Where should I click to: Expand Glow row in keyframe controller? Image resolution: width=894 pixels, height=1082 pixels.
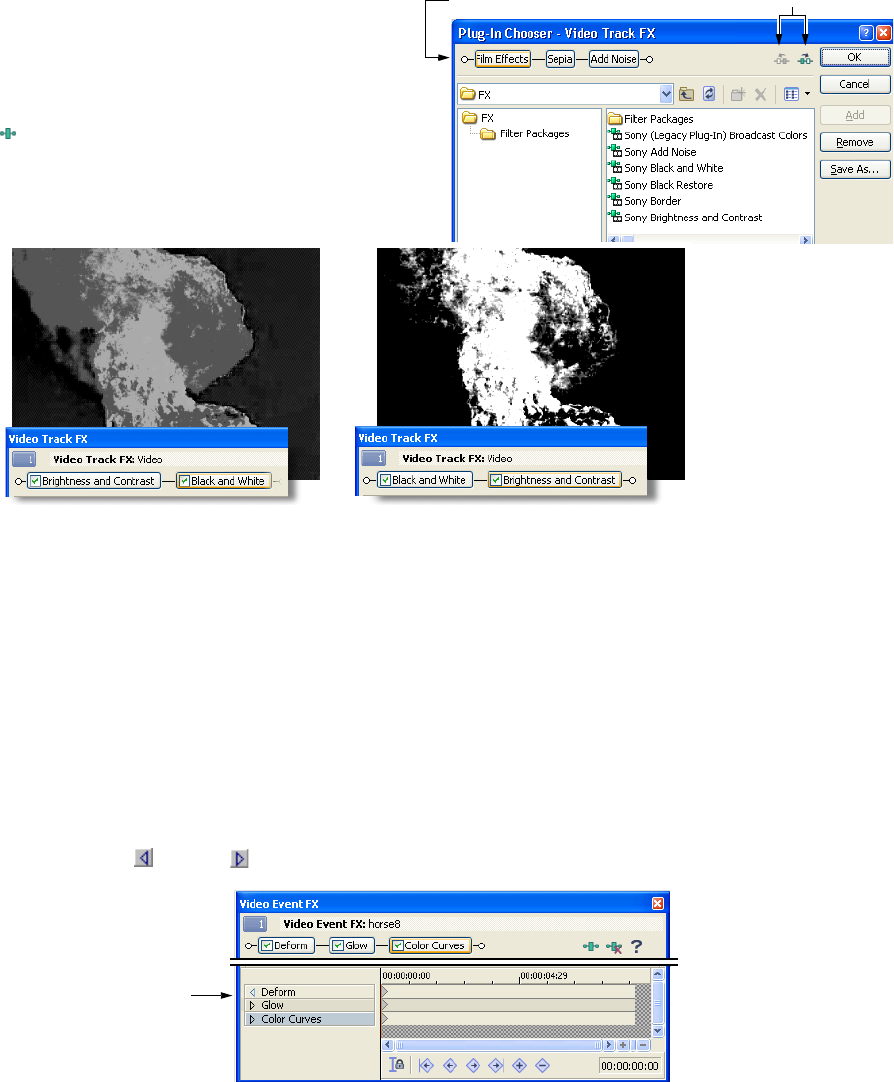pos(252,1005)
